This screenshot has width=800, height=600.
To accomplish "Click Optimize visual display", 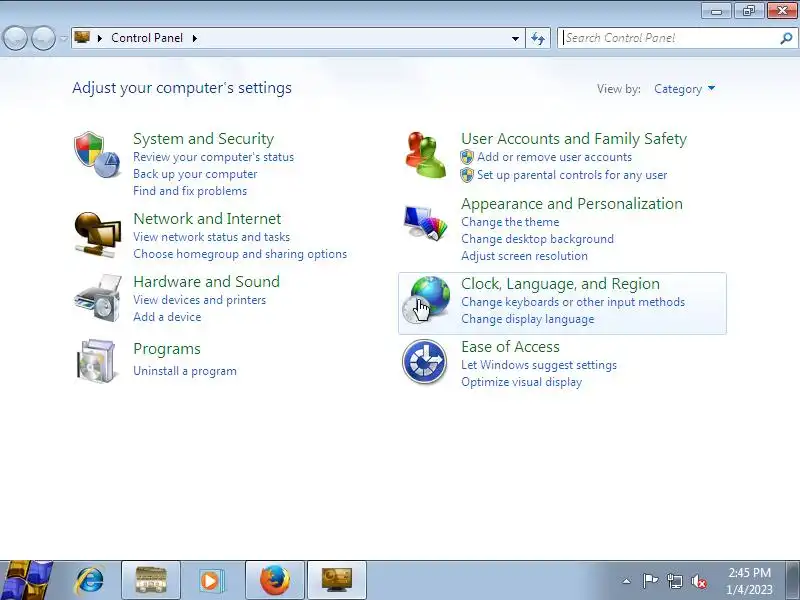I will coord(521,382).
